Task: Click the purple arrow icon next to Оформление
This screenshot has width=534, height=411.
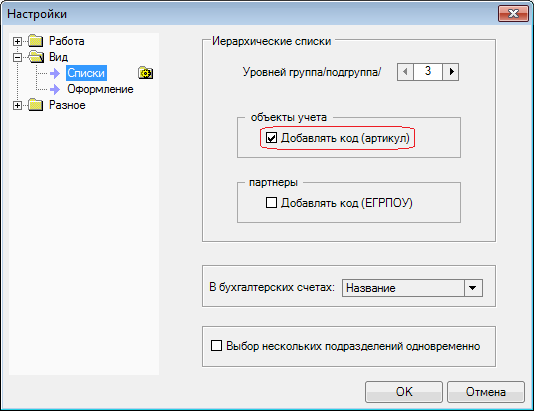Action: click(55, 89)
